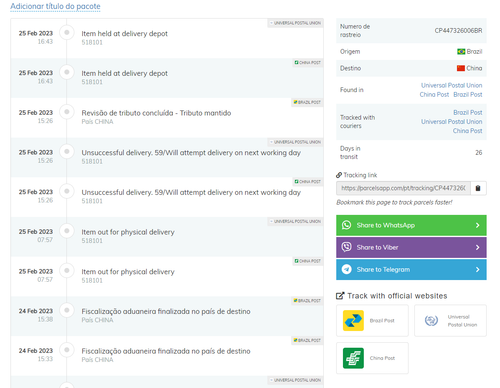Click the Telegram logo icon
Image resolution: width=500 pixels, height=388 pixels.
point(347,269)
